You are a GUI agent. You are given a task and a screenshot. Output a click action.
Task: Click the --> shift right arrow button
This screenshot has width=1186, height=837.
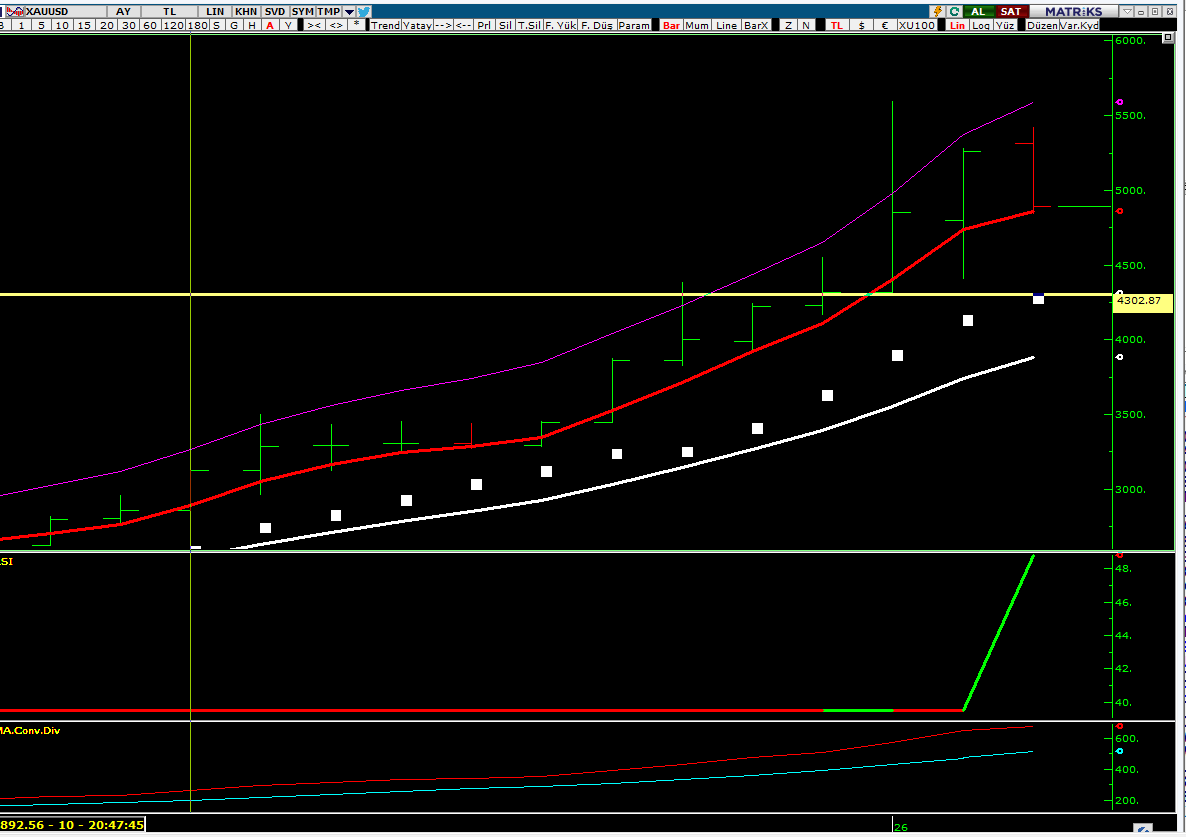(x=442, y=25)
